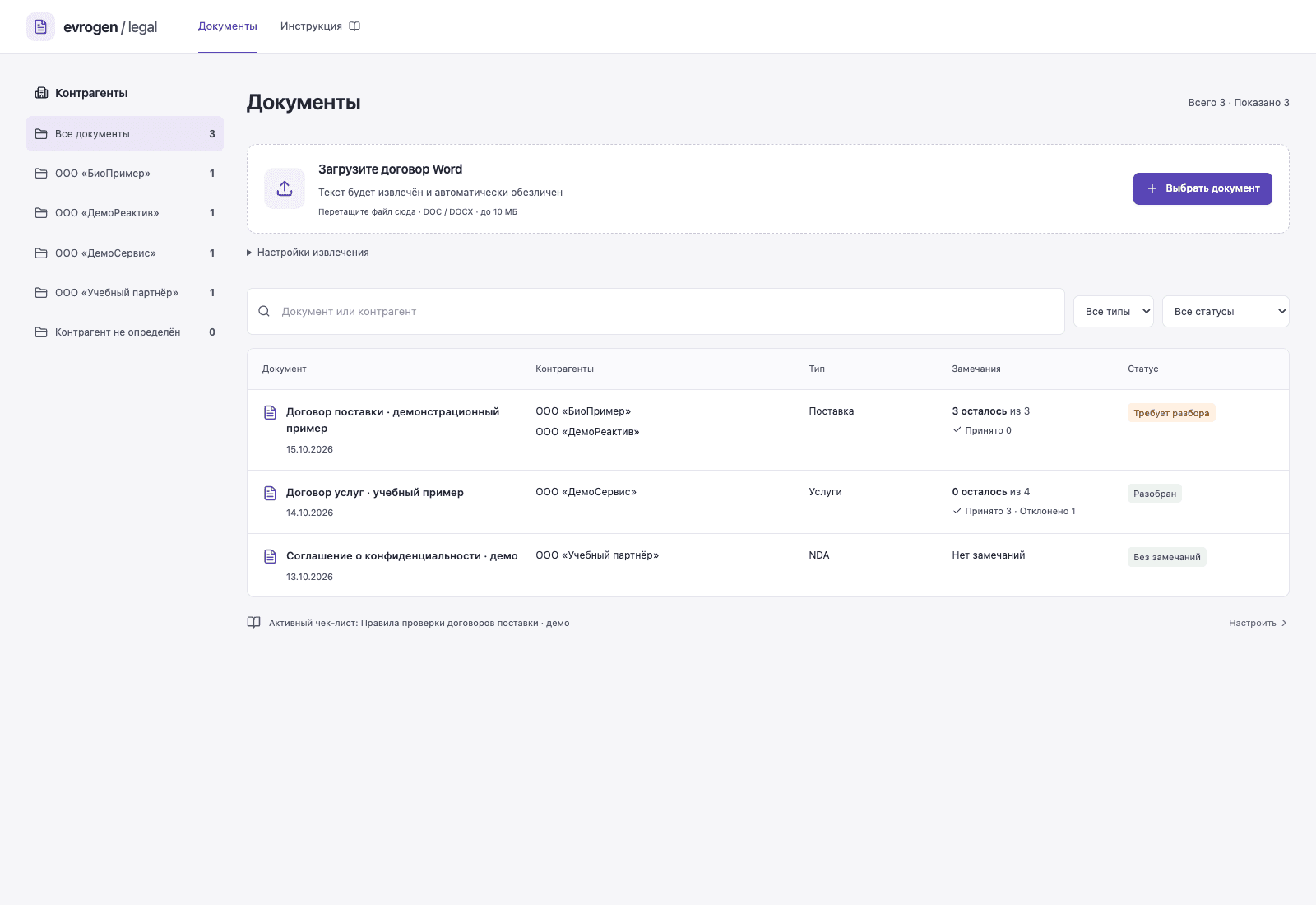This screenshot has width=1316, height=905.
Task: Click the Контрагенты building icon
Action: pos(41,93)
